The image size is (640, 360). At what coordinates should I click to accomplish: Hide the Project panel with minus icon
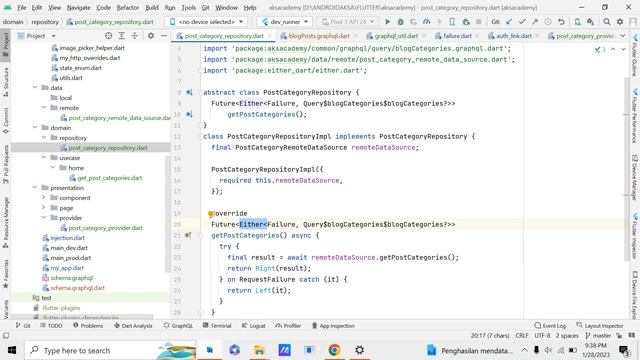(164, 36)
